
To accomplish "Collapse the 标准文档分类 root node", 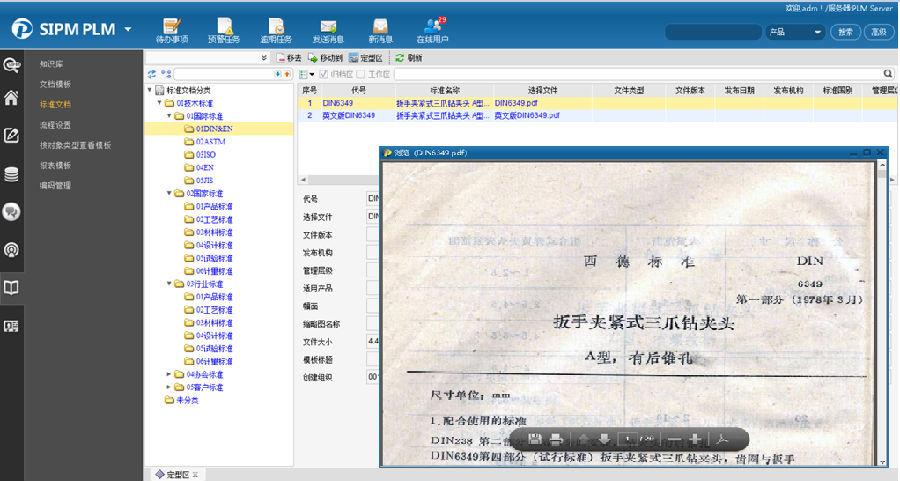I will click(150, 90).
